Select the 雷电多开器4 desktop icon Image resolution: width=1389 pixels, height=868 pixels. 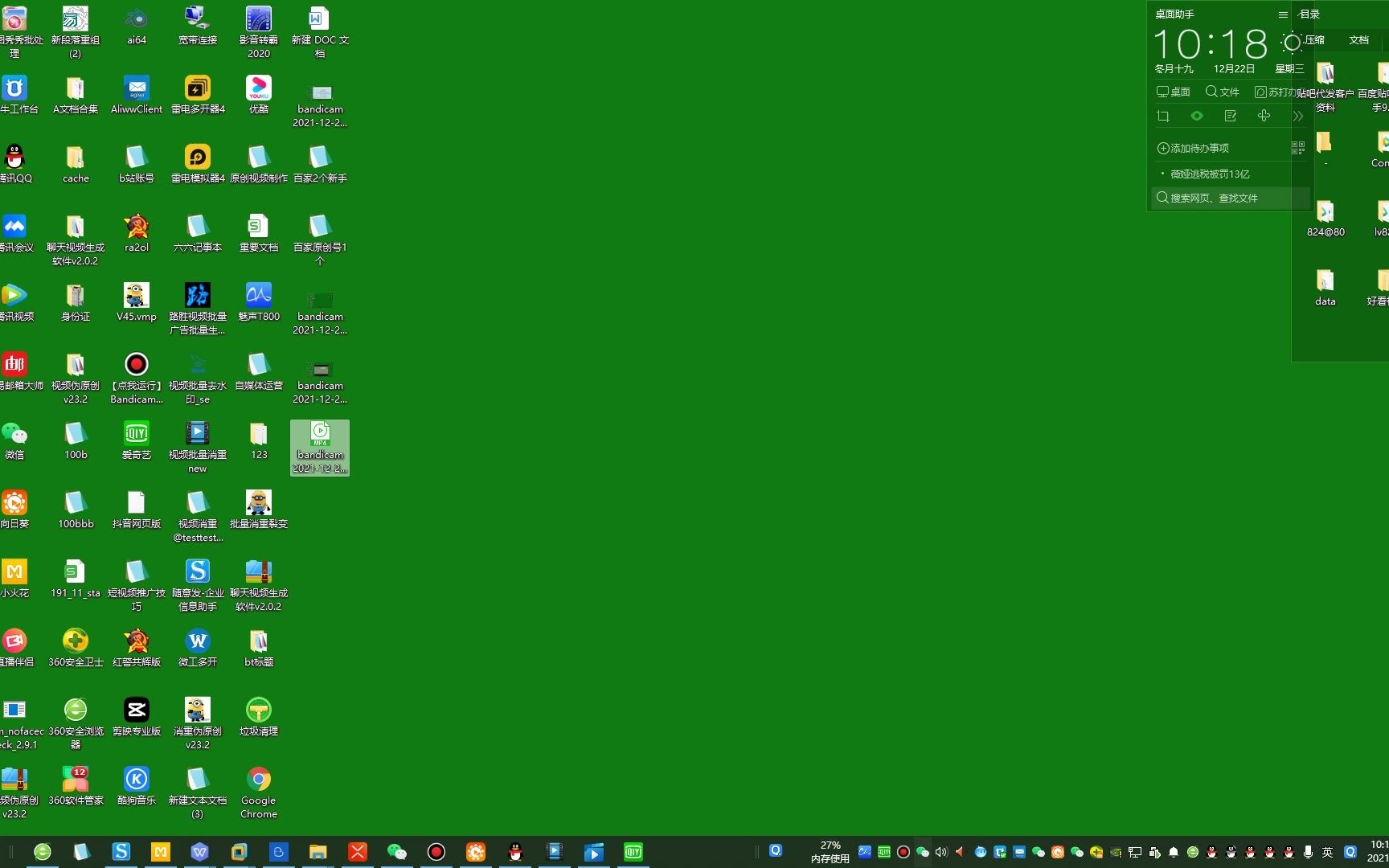198,94
